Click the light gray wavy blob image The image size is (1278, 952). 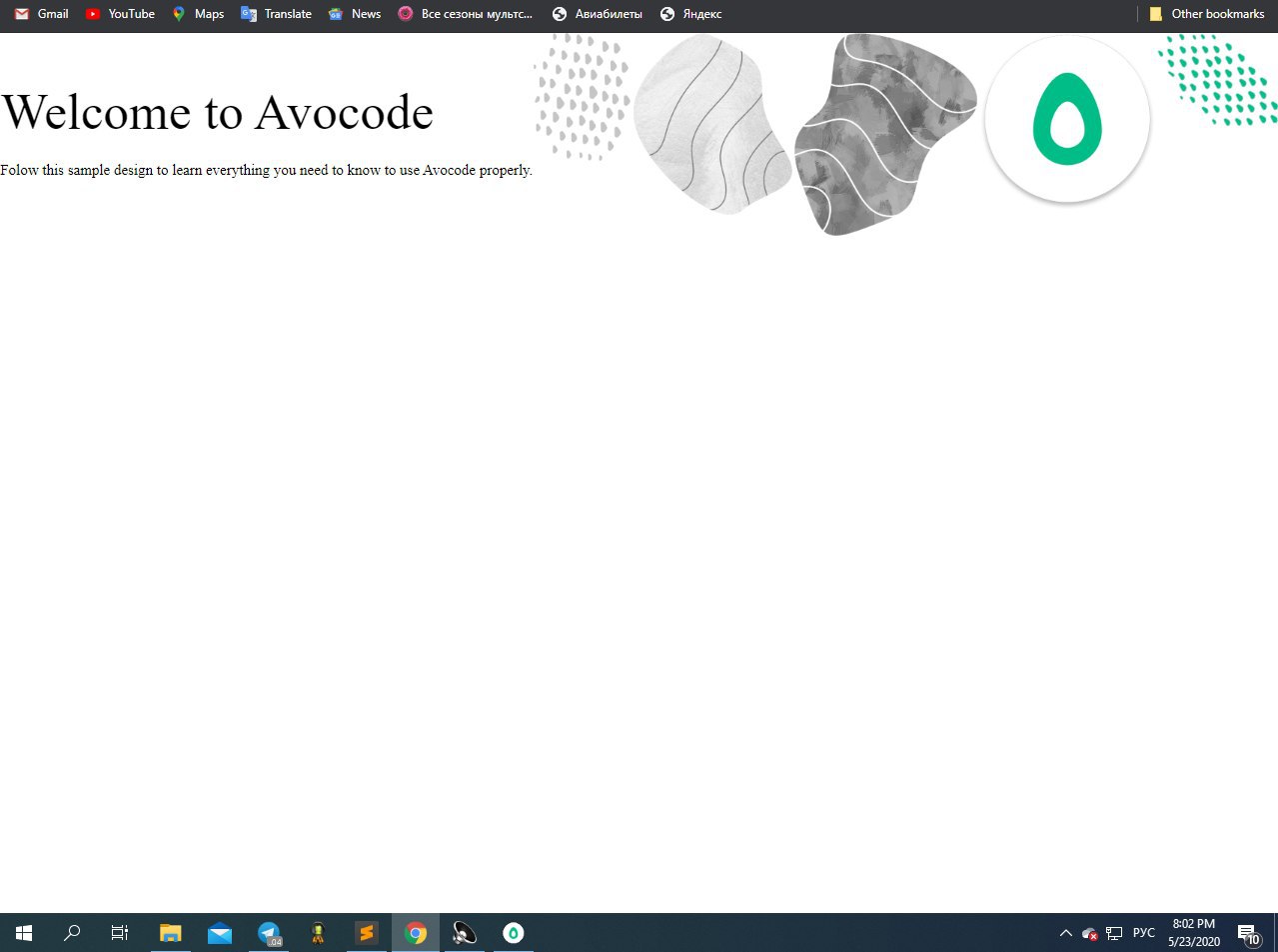pos(713,123)
